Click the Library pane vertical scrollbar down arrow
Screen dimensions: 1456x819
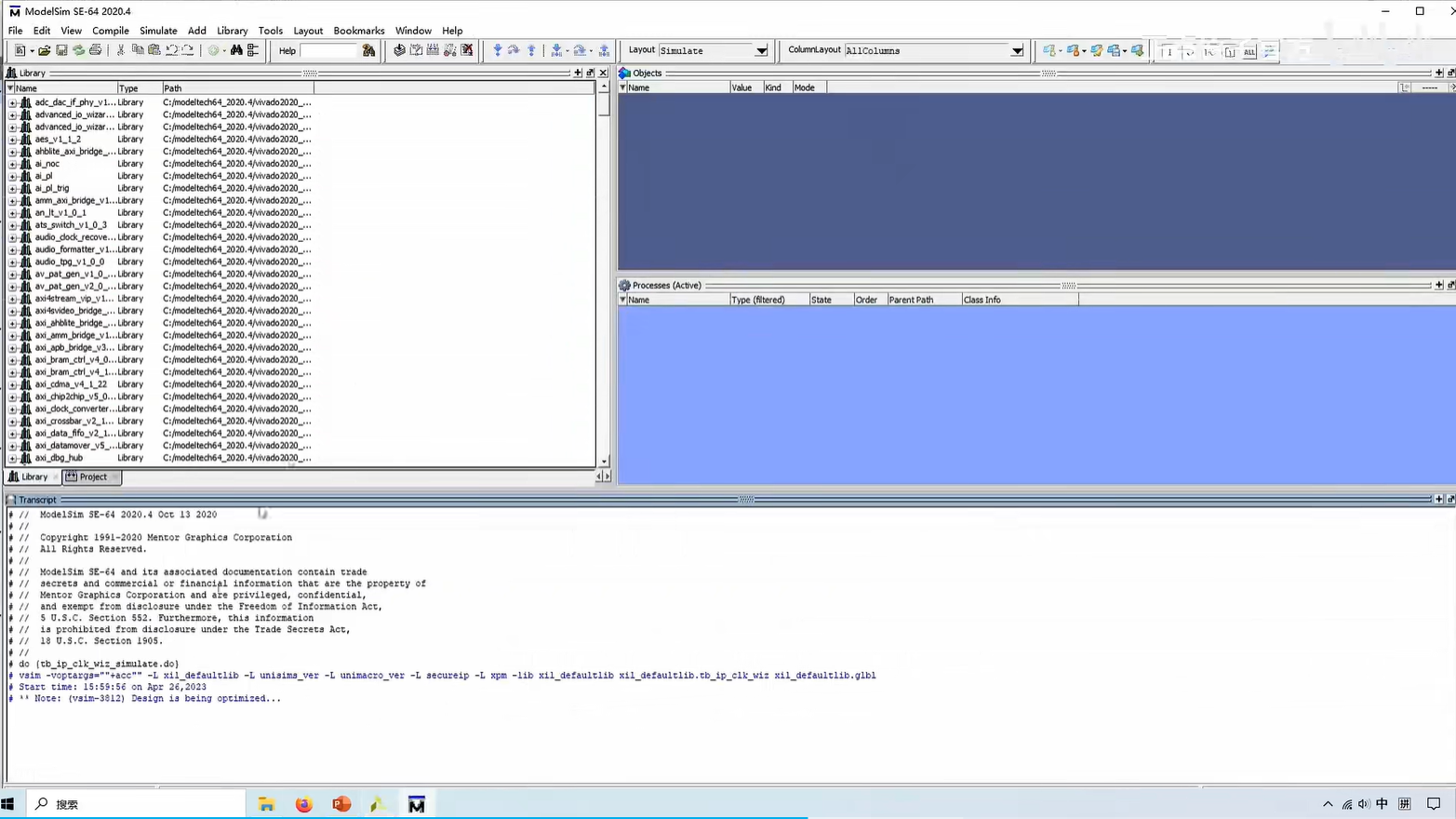[604, 462]
